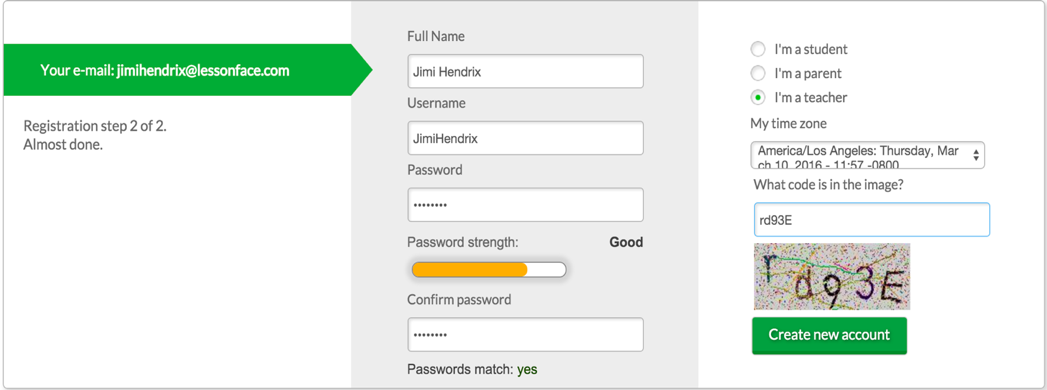Focus the Username field with JimiHendrix
The image size is (1047, 390).
pos(526,138)
